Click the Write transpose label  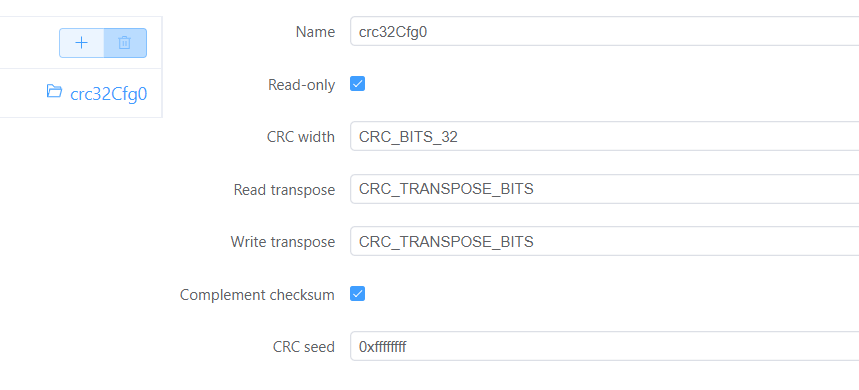pos(283,242)
